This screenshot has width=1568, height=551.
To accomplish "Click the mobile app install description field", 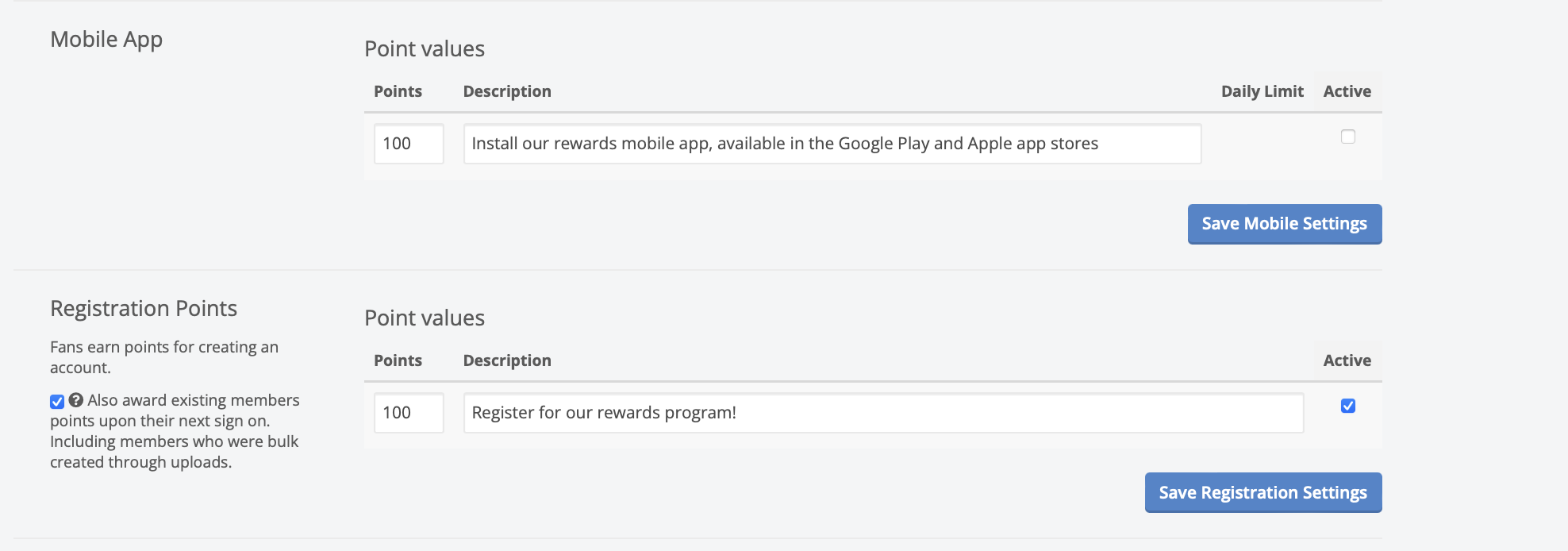I will click(832, 144).
